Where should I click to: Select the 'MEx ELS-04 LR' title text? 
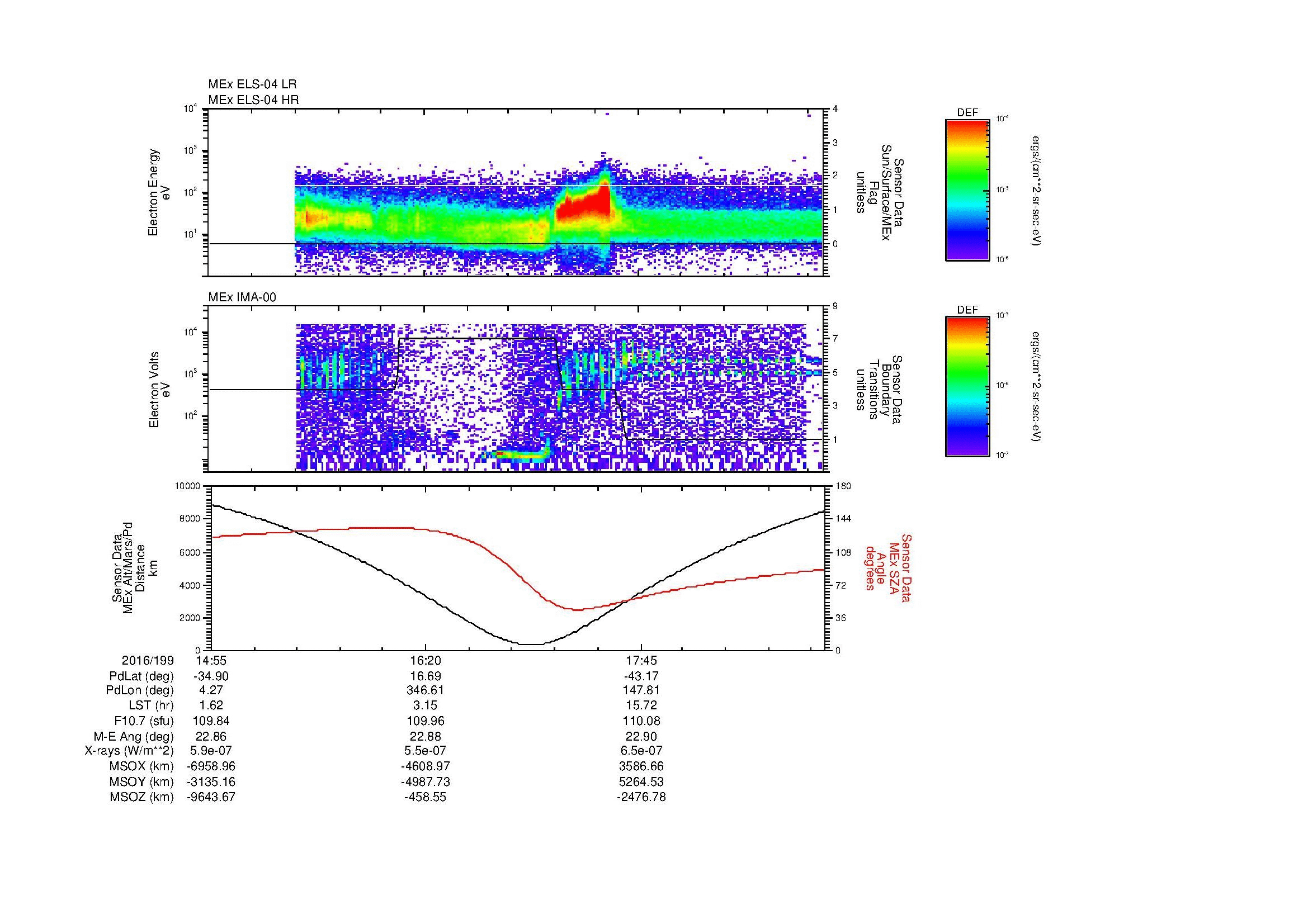tap(252, 84)
